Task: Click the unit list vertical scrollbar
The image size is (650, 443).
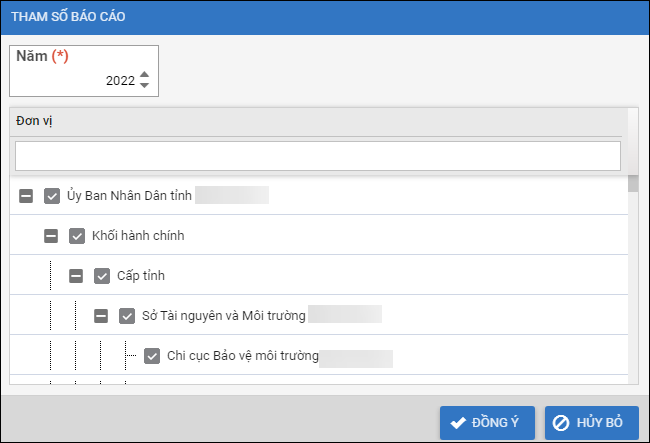Action: [632, 280]
